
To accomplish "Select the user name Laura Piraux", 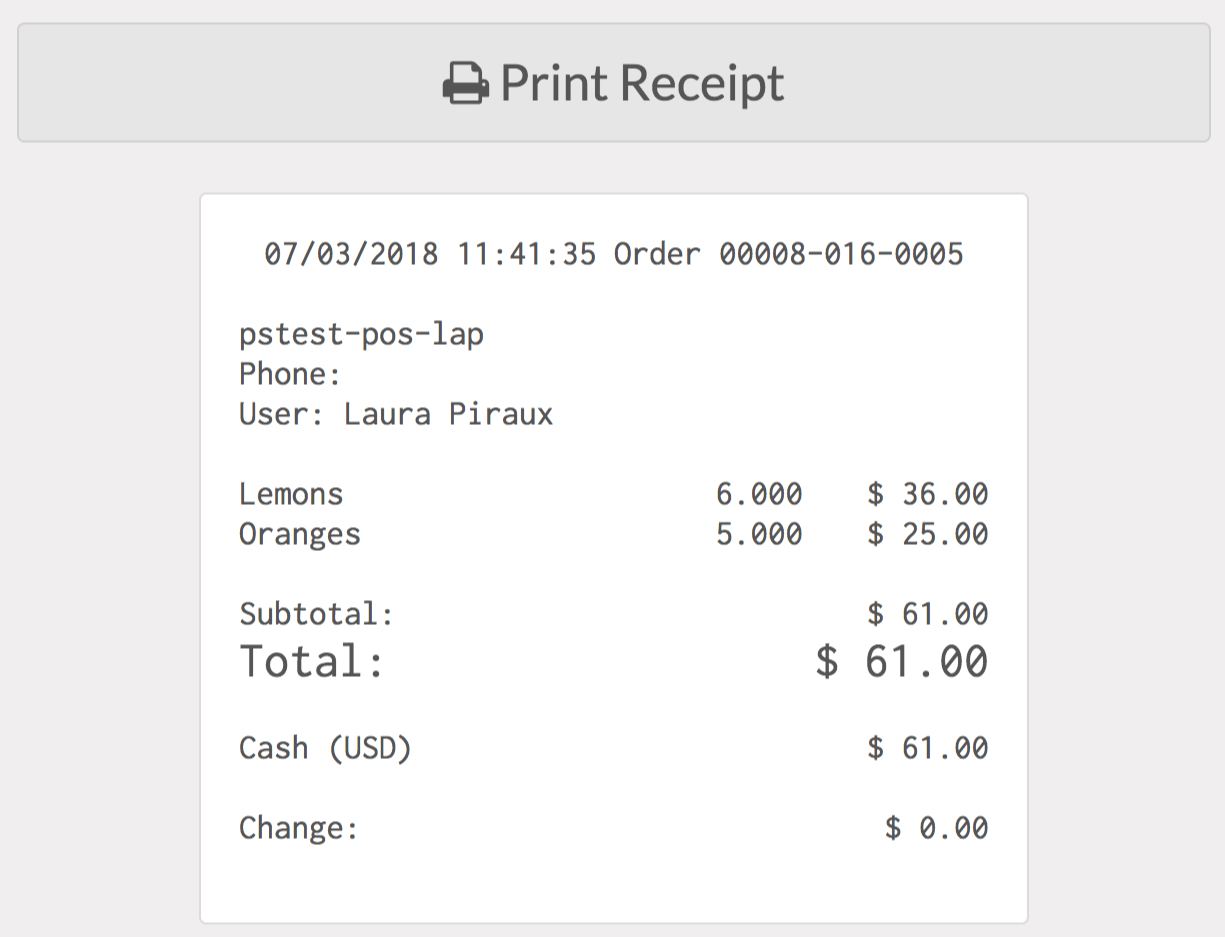I will (448, 414).
